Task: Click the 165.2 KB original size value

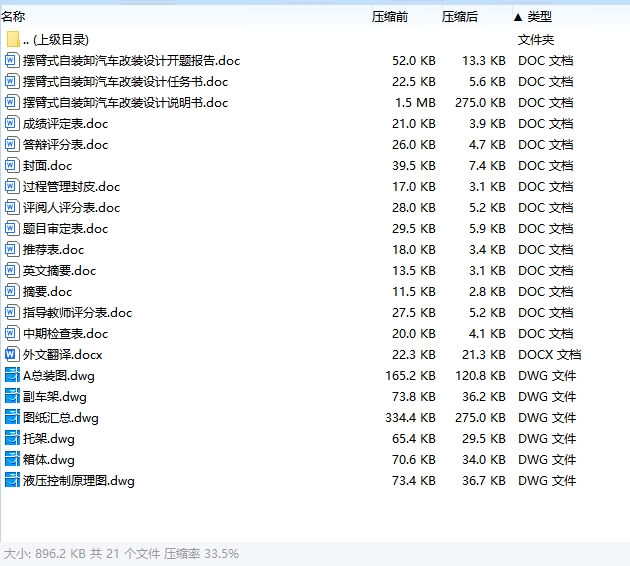Action: click(410, 376)
